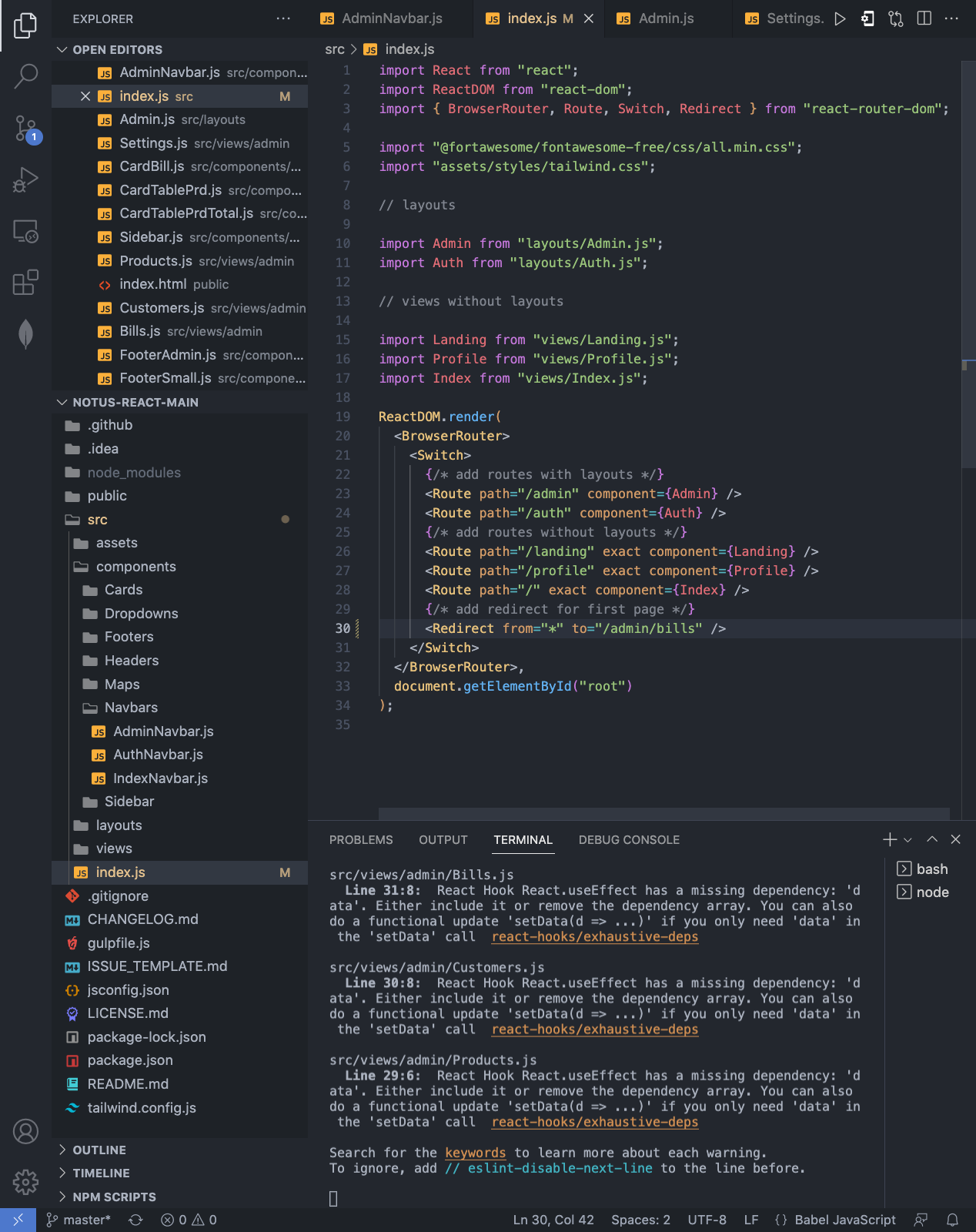Maximize the terminal panel with up chevron
Screen dimensions: 976x1232
pos(932,839)
